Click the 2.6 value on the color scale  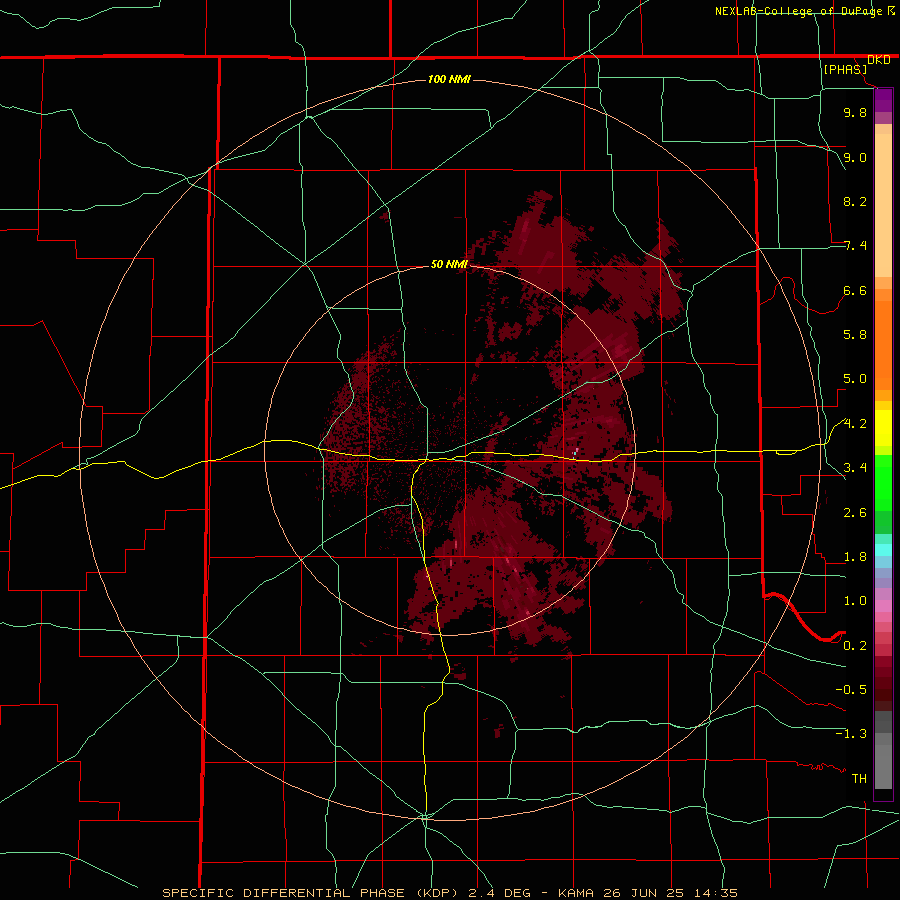point(855,513)
